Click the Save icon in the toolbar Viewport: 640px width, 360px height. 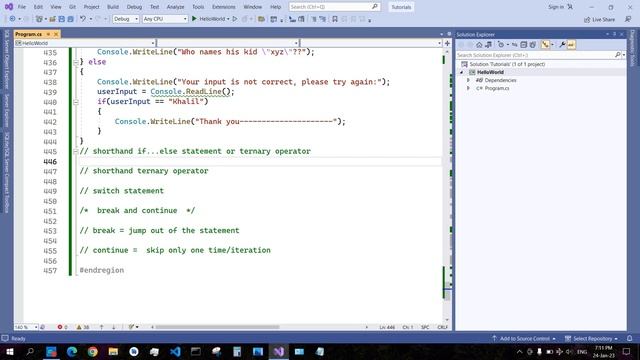(62, 19)
